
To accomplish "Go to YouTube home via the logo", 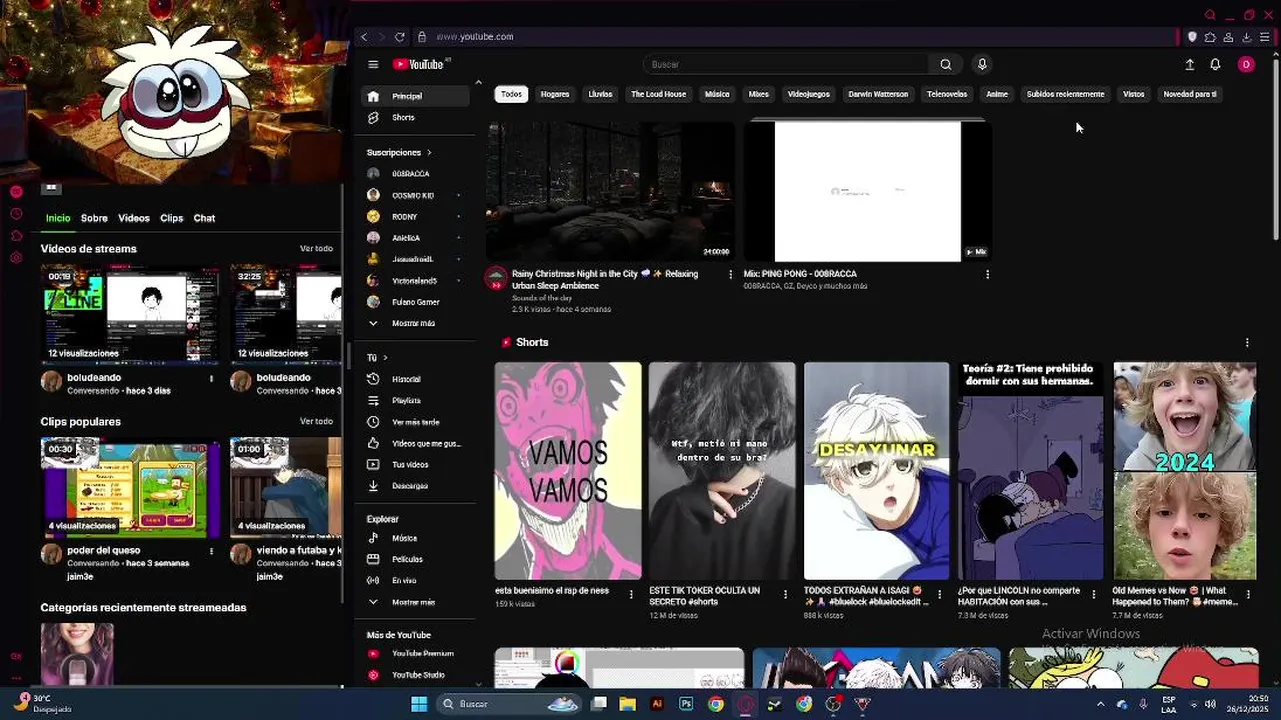I will 420,64.
